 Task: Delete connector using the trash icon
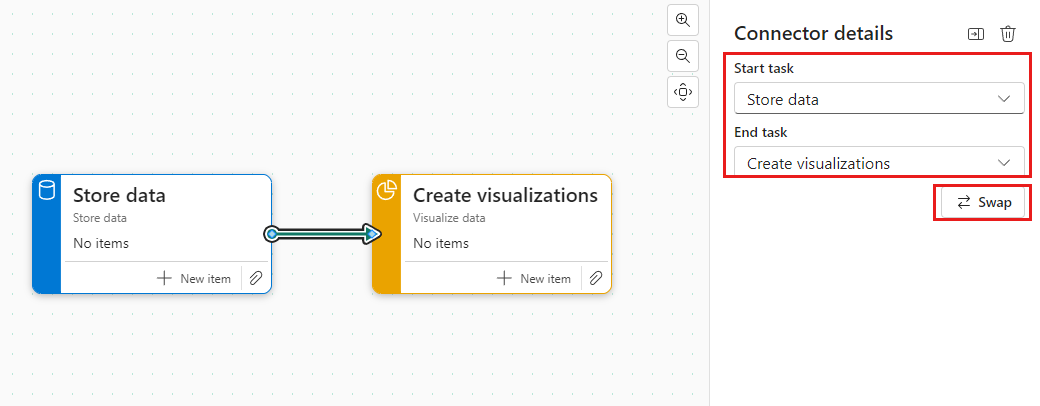coord(1008,34)
